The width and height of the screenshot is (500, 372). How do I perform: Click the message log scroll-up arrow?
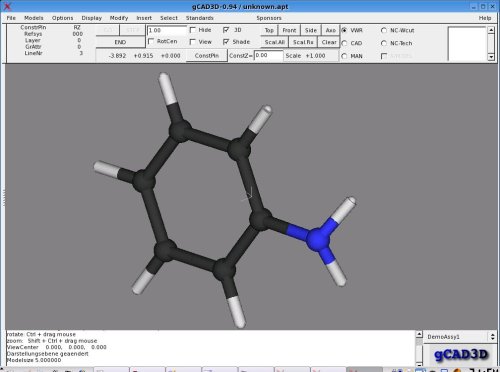[x=419, y=334]
